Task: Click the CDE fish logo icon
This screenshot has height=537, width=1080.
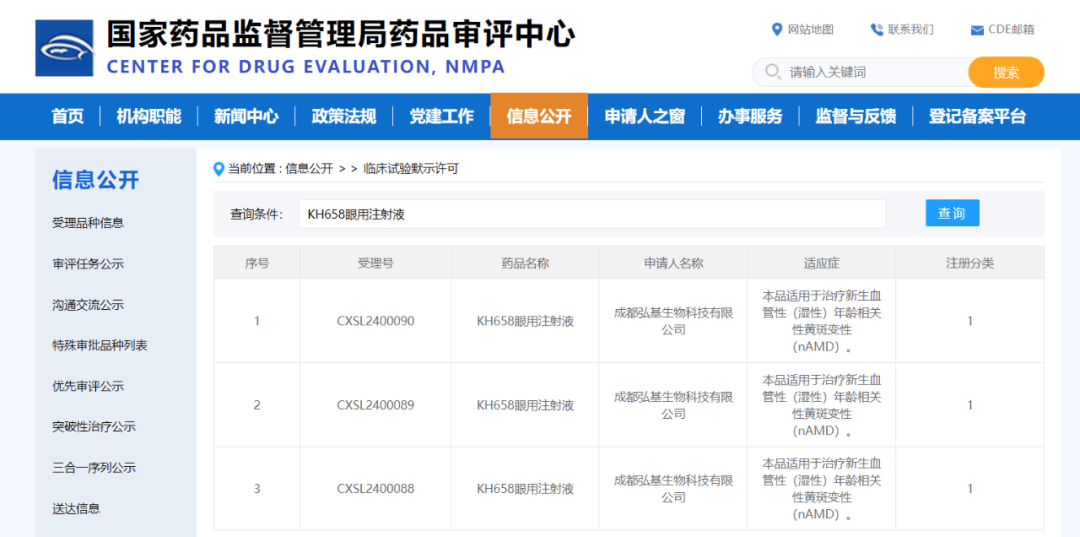Action: click(x=64, y=48)
